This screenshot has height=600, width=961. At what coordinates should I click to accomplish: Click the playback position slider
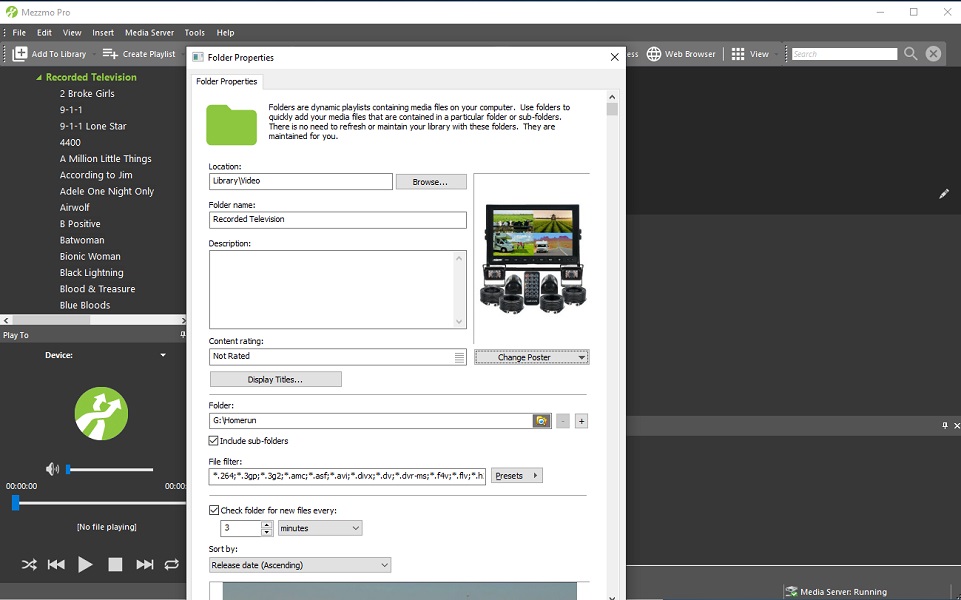click(98, 503)
